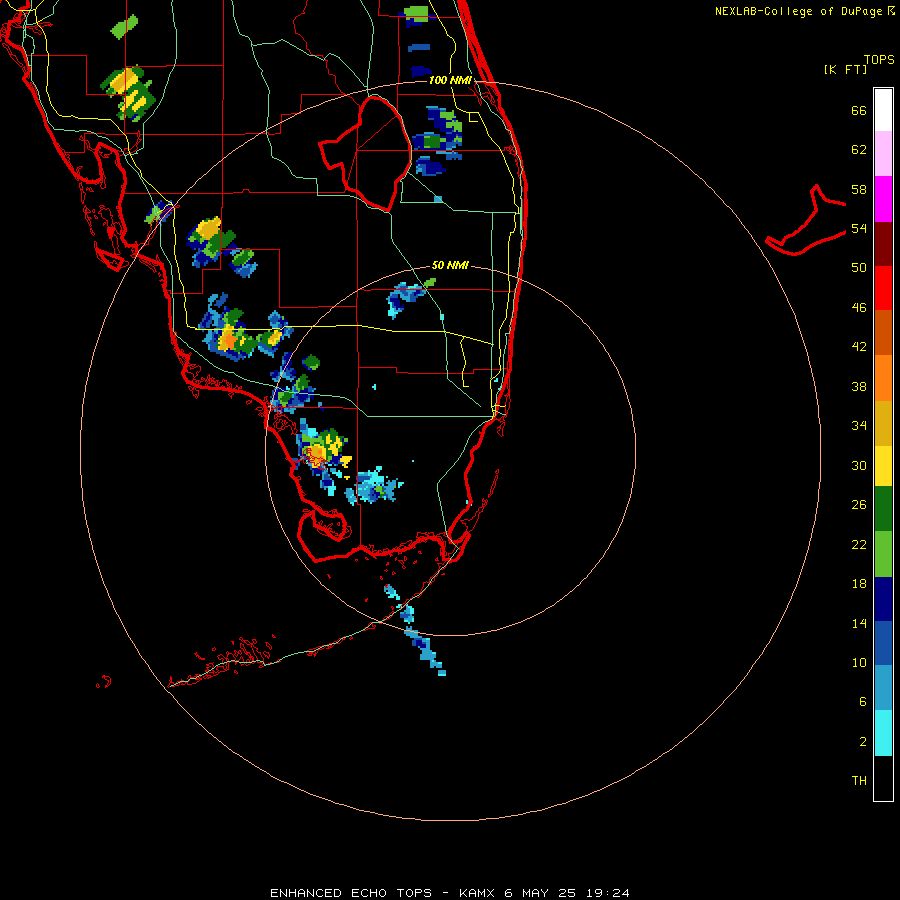Select the bright yellow legend swatch
This screenshot has height=900, width=900.
(883, 466)
